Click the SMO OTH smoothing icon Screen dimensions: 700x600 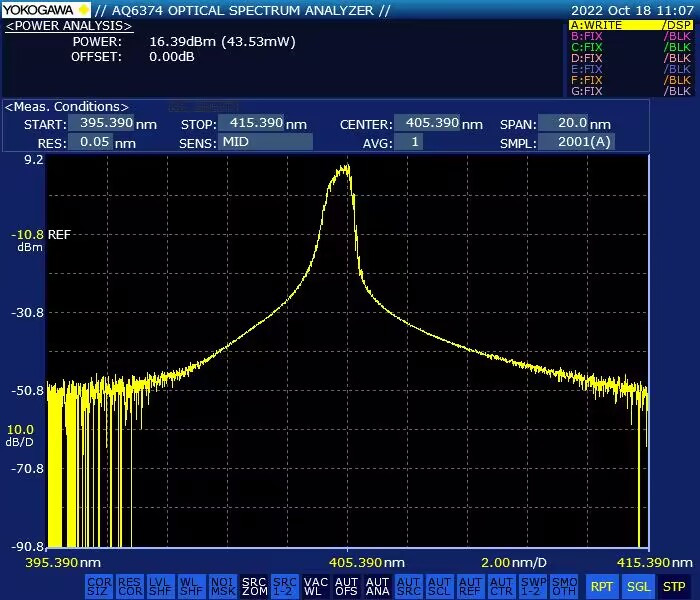point(564,586)
